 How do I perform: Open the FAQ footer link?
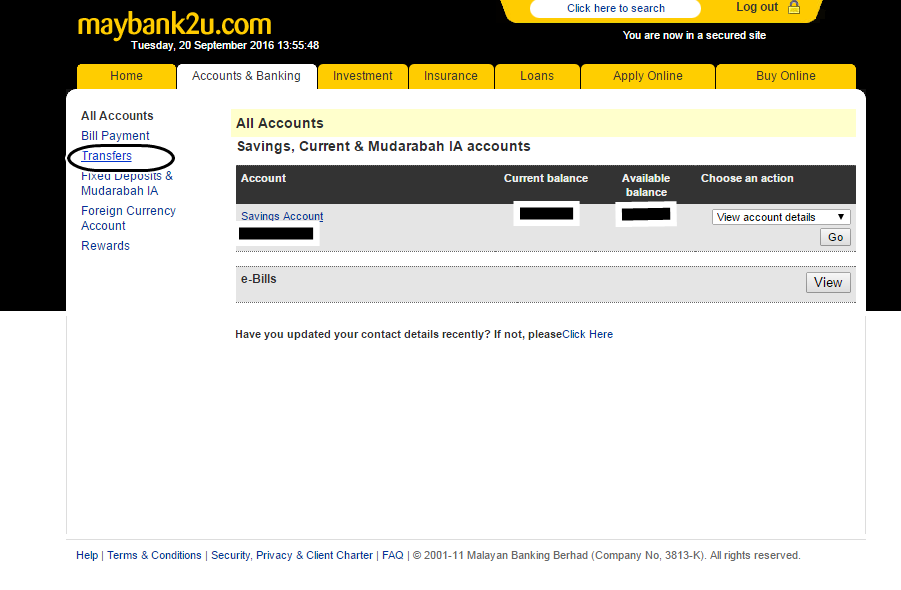tap(392, 556)
